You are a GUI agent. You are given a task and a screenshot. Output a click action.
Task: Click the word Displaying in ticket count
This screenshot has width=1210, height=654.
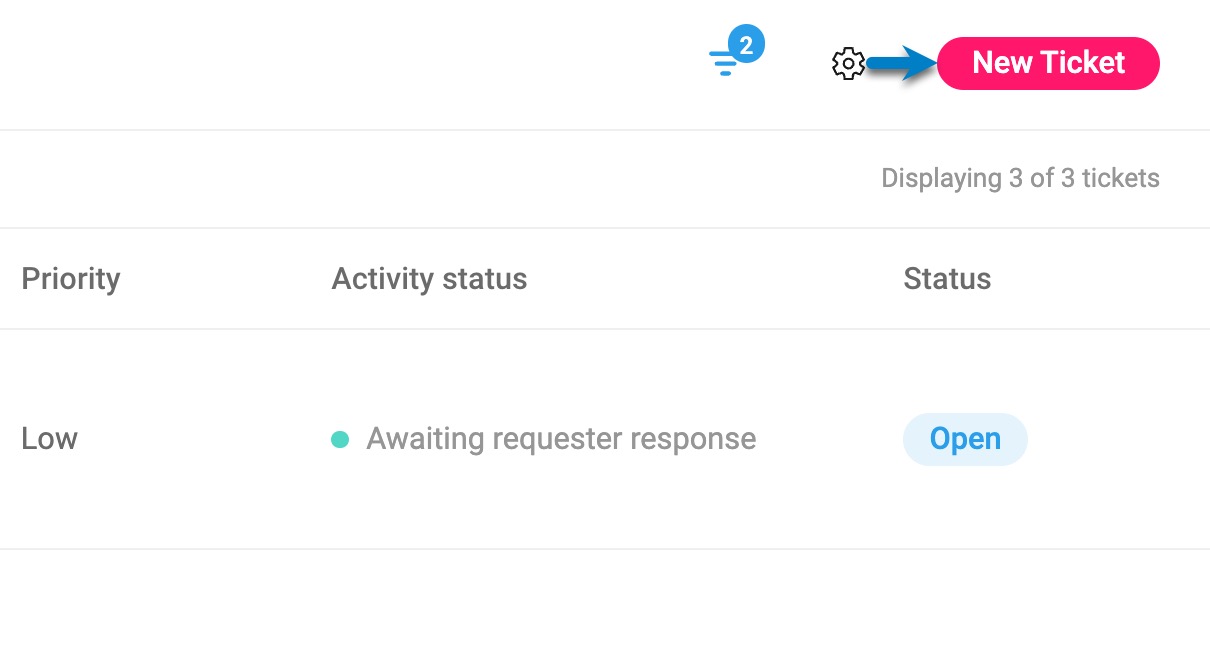click(942, 179)
